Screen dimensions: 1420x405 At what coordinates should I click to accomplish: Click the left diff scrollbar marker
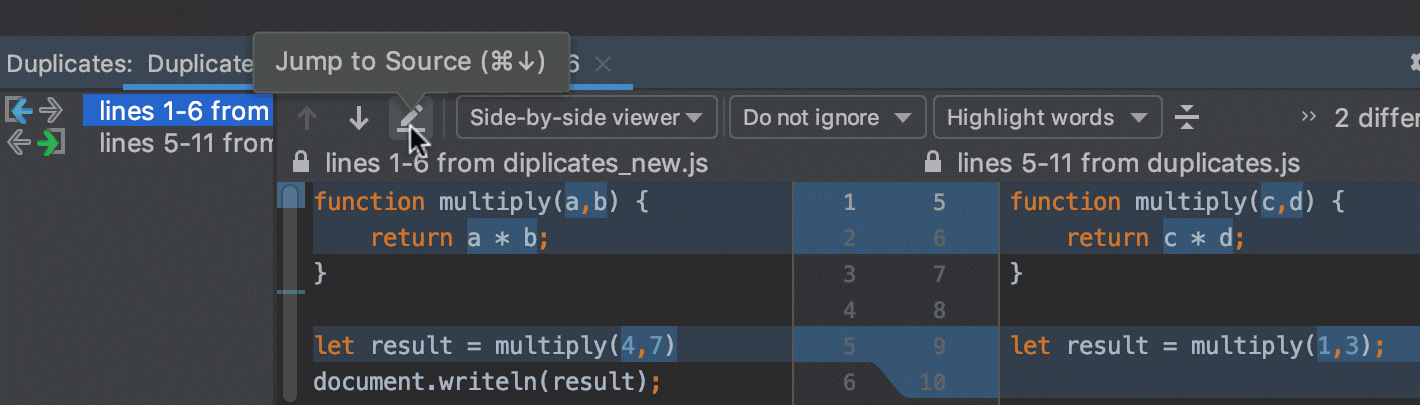click(x=290, y=195)
